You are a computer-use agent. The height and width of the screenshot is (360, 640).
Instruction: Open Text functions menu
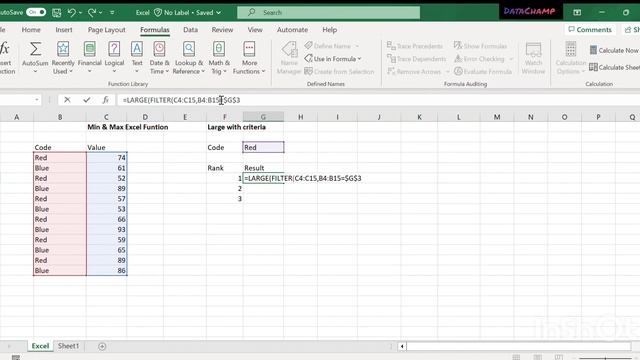tap(137, 57)
